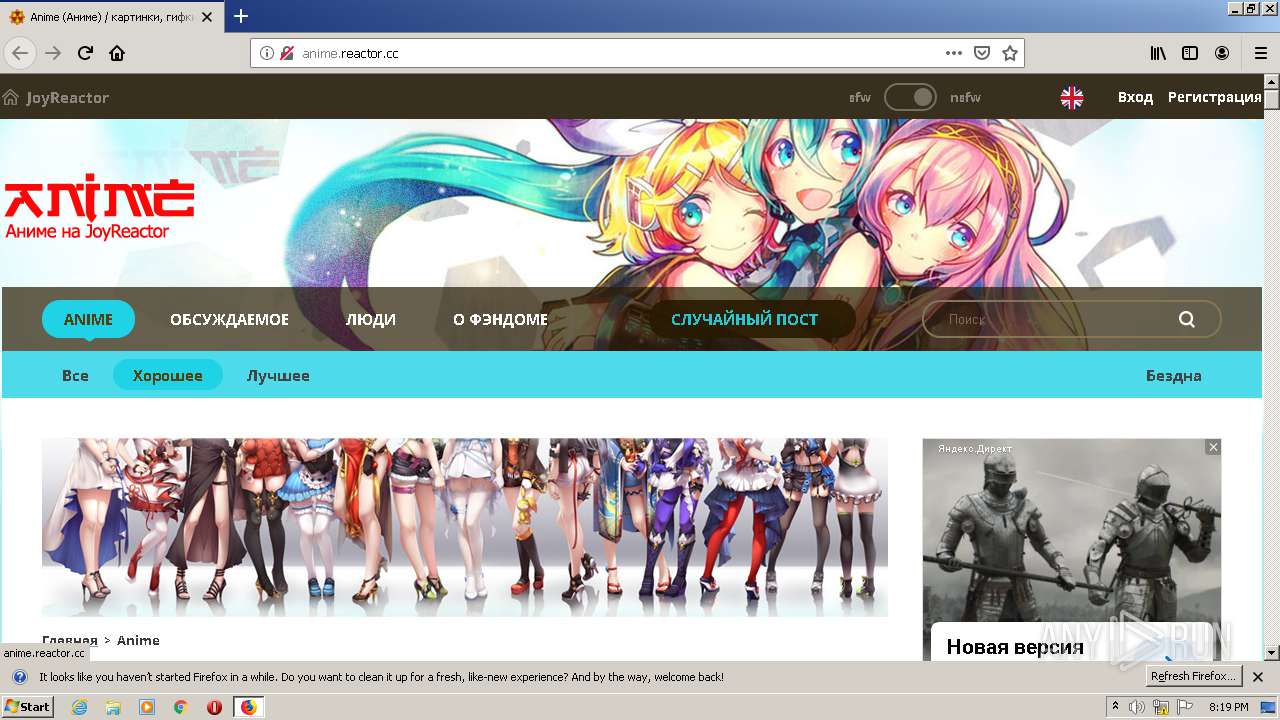Open a new tab with plus button
The width and height of the screenshot is (1280, 720).
pos(241,16)
